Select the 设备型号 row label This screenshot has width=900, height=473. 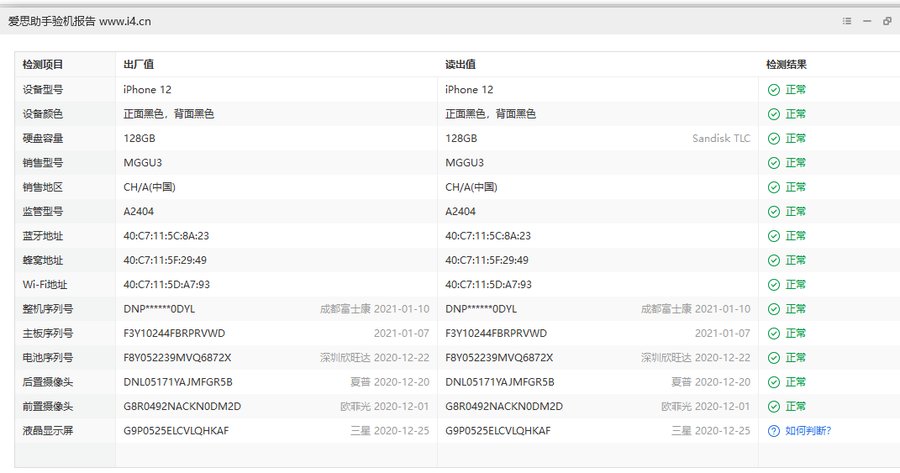point(42,90)
